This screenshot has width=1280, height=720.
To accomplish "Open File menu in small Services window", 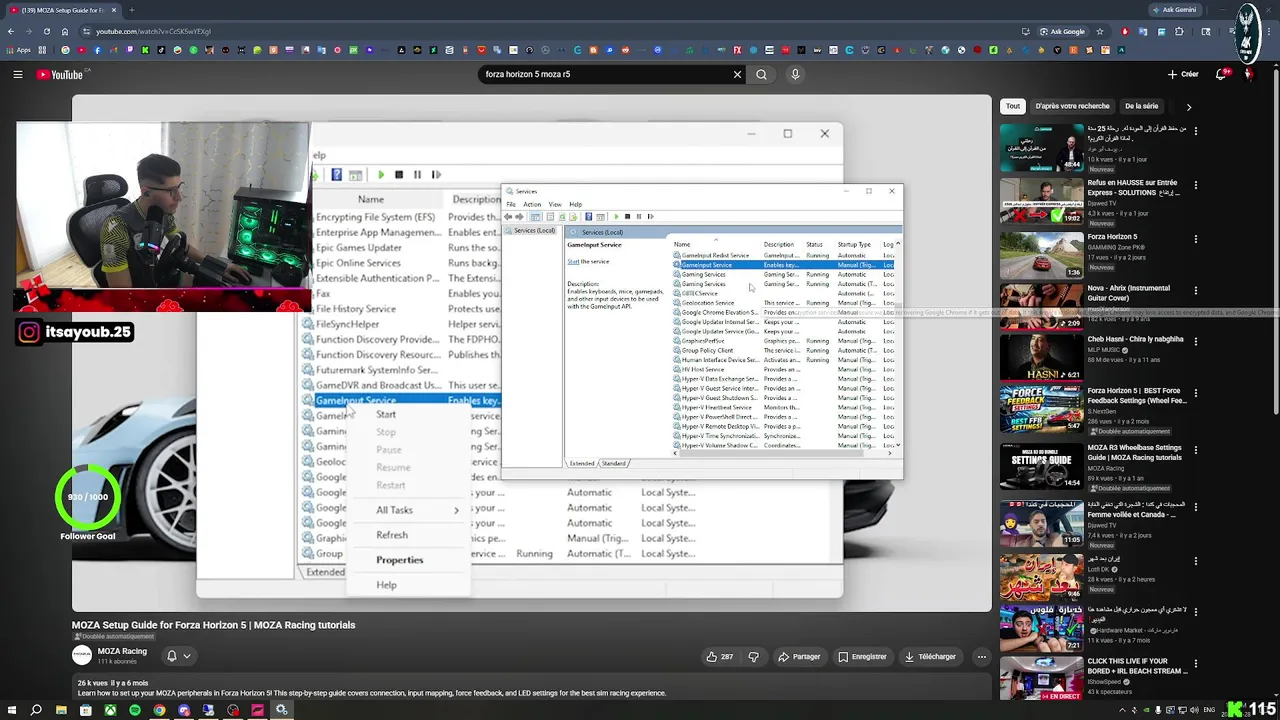I will click(x=511, y=204).
